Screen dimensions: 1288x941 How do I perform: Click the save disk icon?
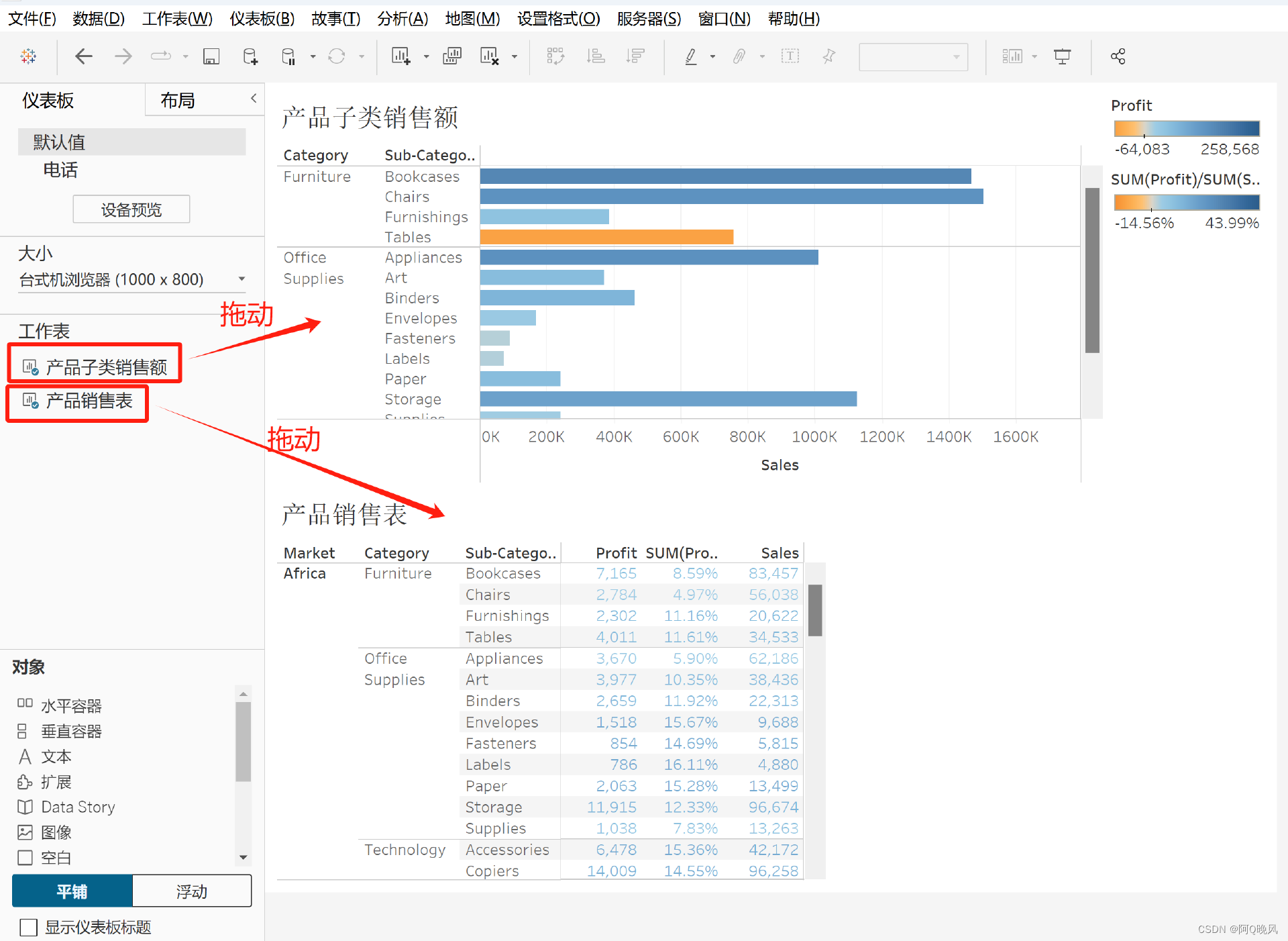211,56
